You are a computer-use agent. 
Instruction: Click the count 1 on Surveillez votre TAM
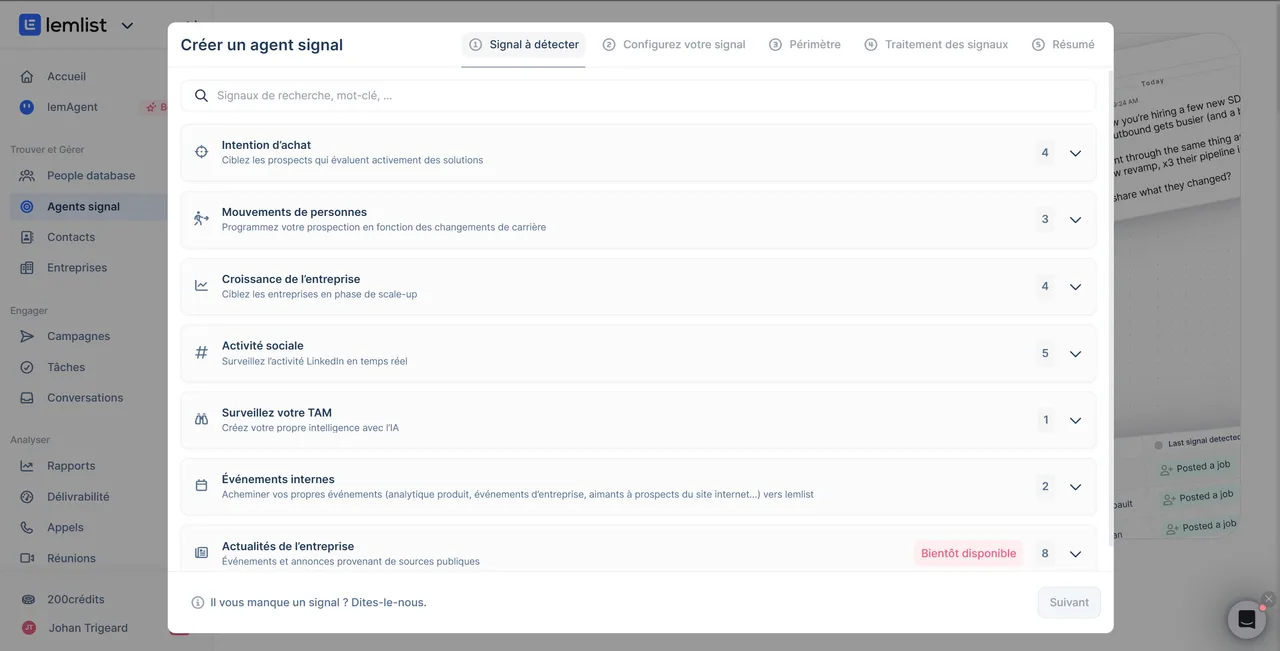pyautogui.click(x=1045, y=420)
